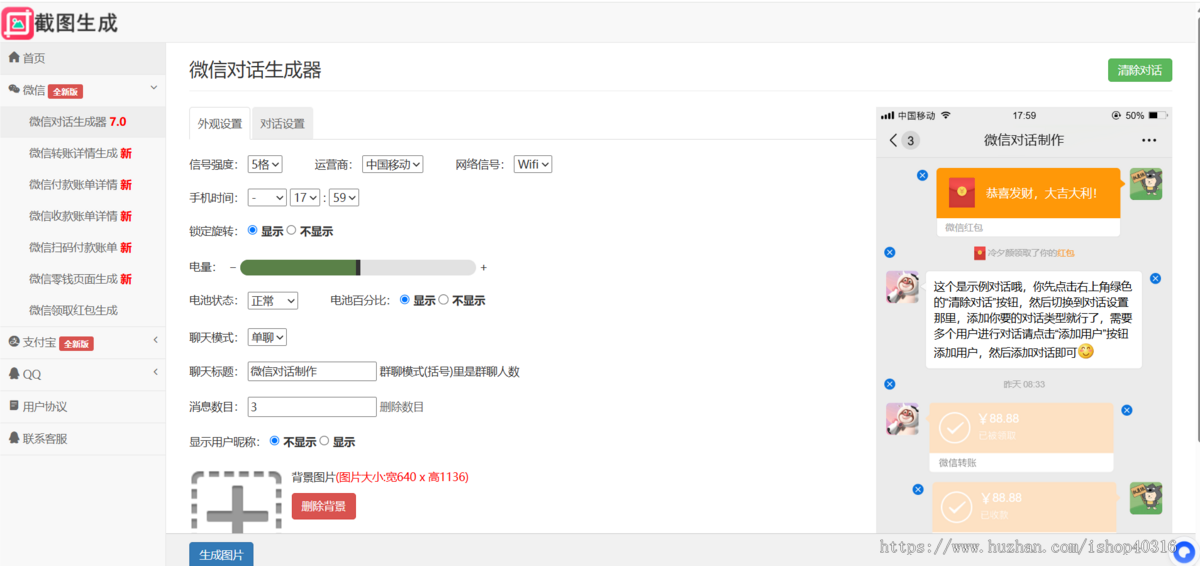Open the 聊天模式 dropdown showing 单聊

[268, 337]
